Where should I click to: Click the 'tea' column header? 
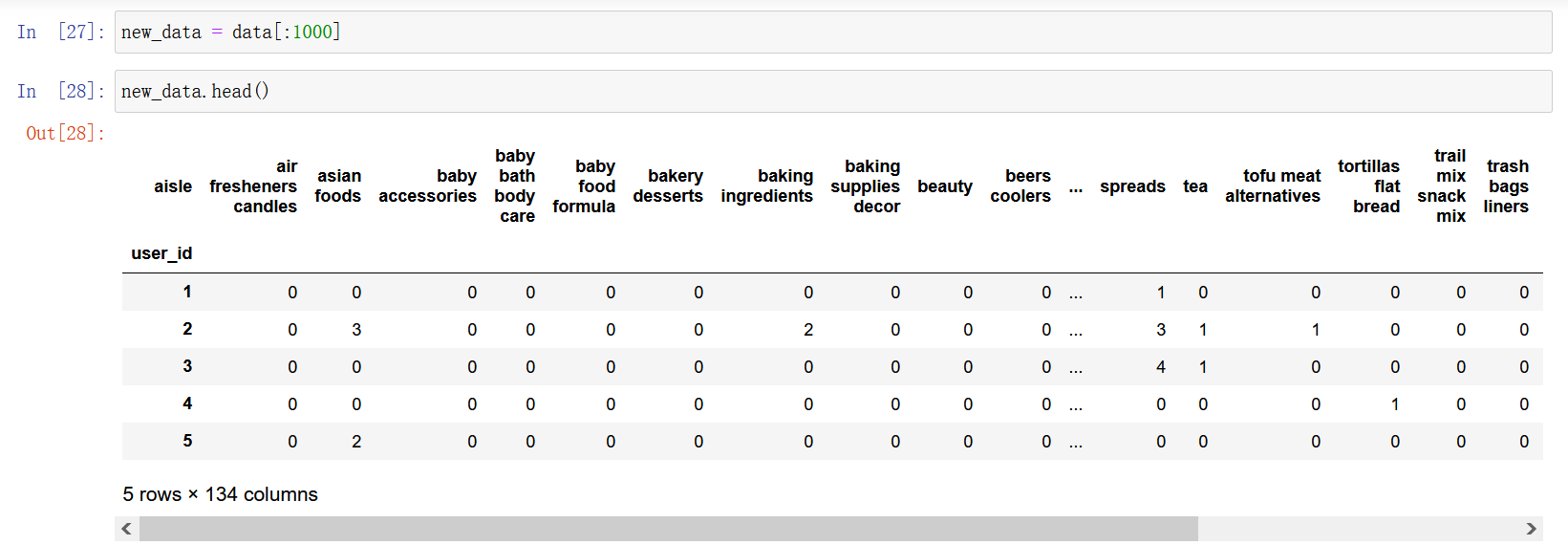[1195, 186]
